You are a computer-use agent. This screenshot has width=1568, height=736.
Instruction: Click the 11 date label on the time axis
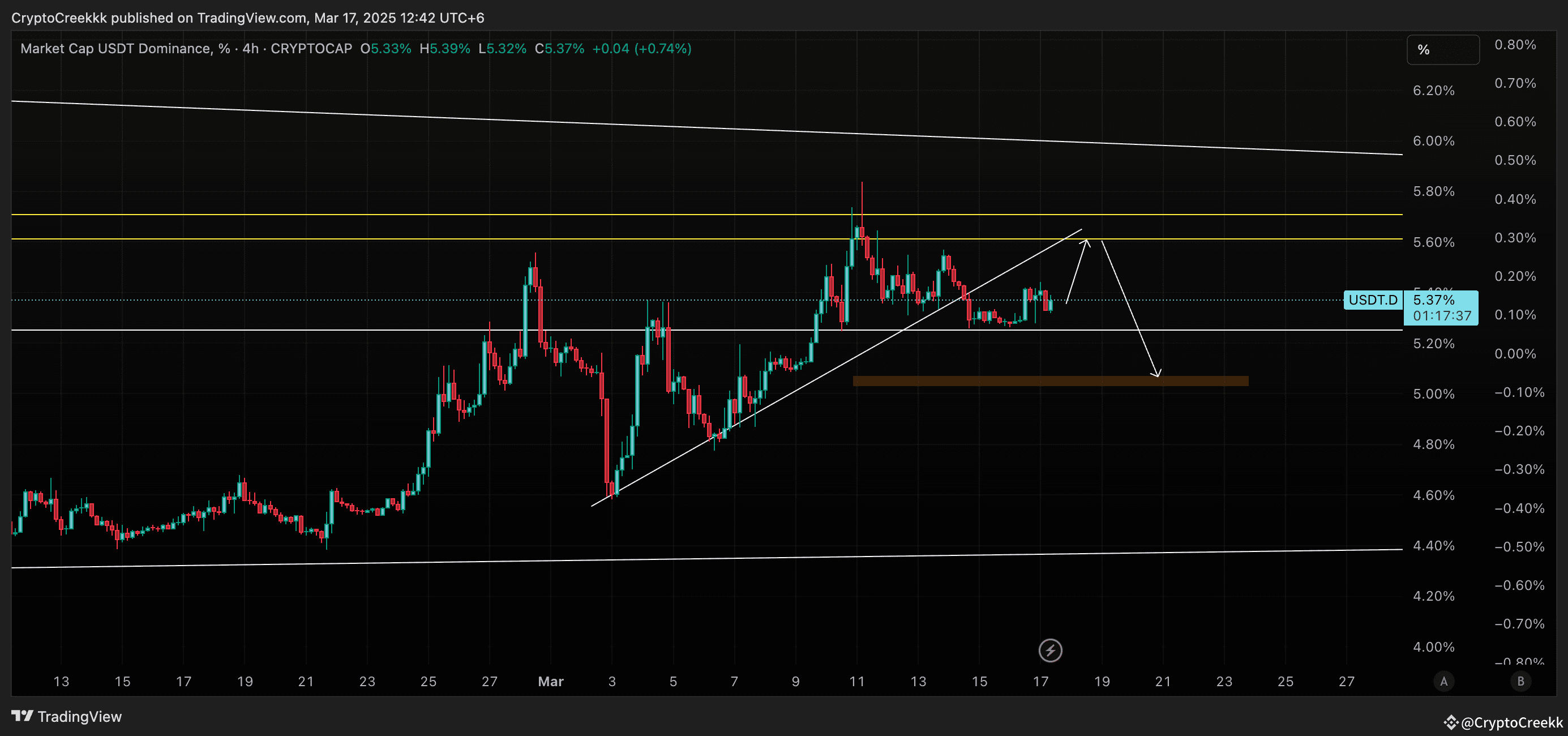click(x=857, y=681)
